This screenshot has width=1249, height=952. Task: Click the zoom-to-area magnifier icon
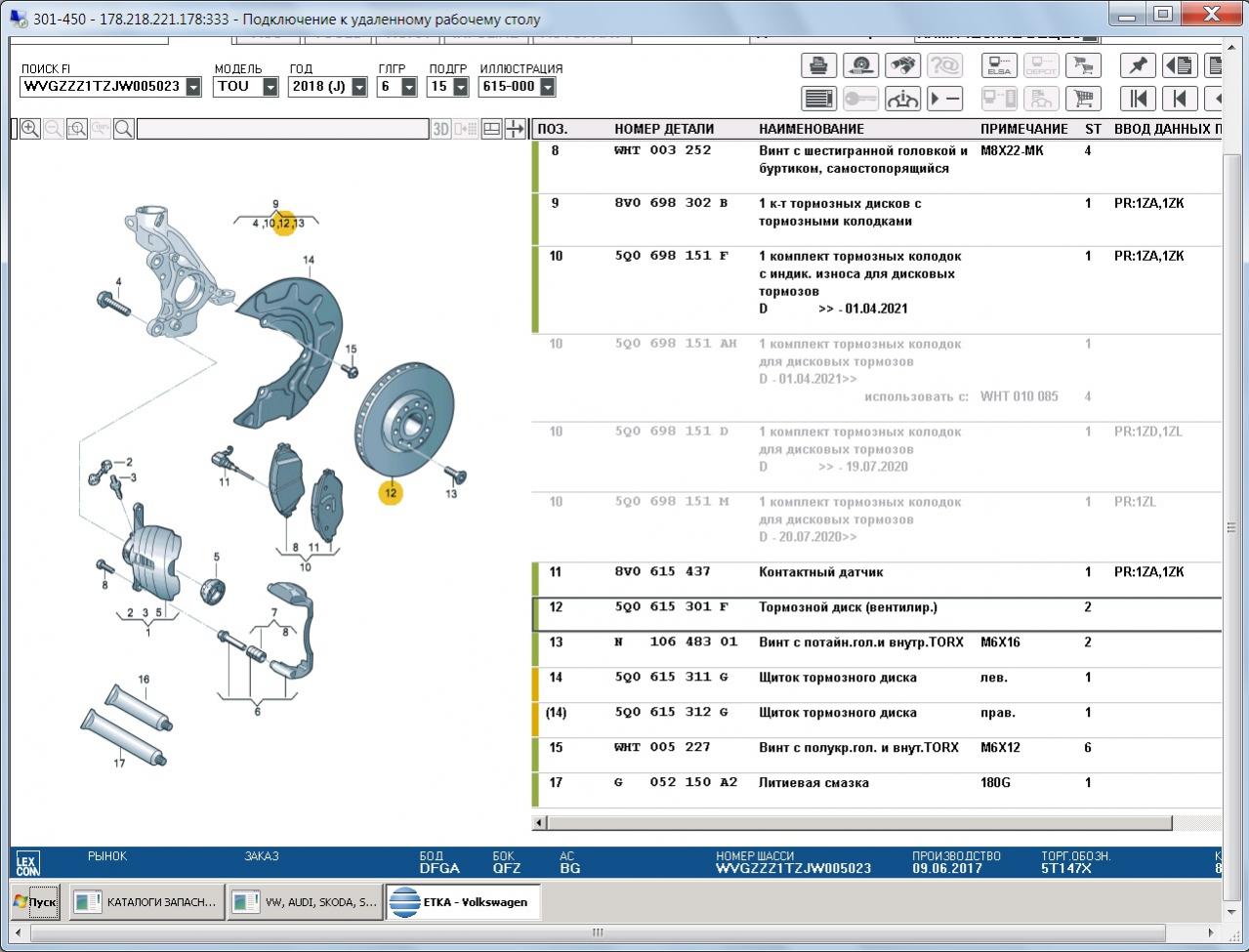pos(77,129)
